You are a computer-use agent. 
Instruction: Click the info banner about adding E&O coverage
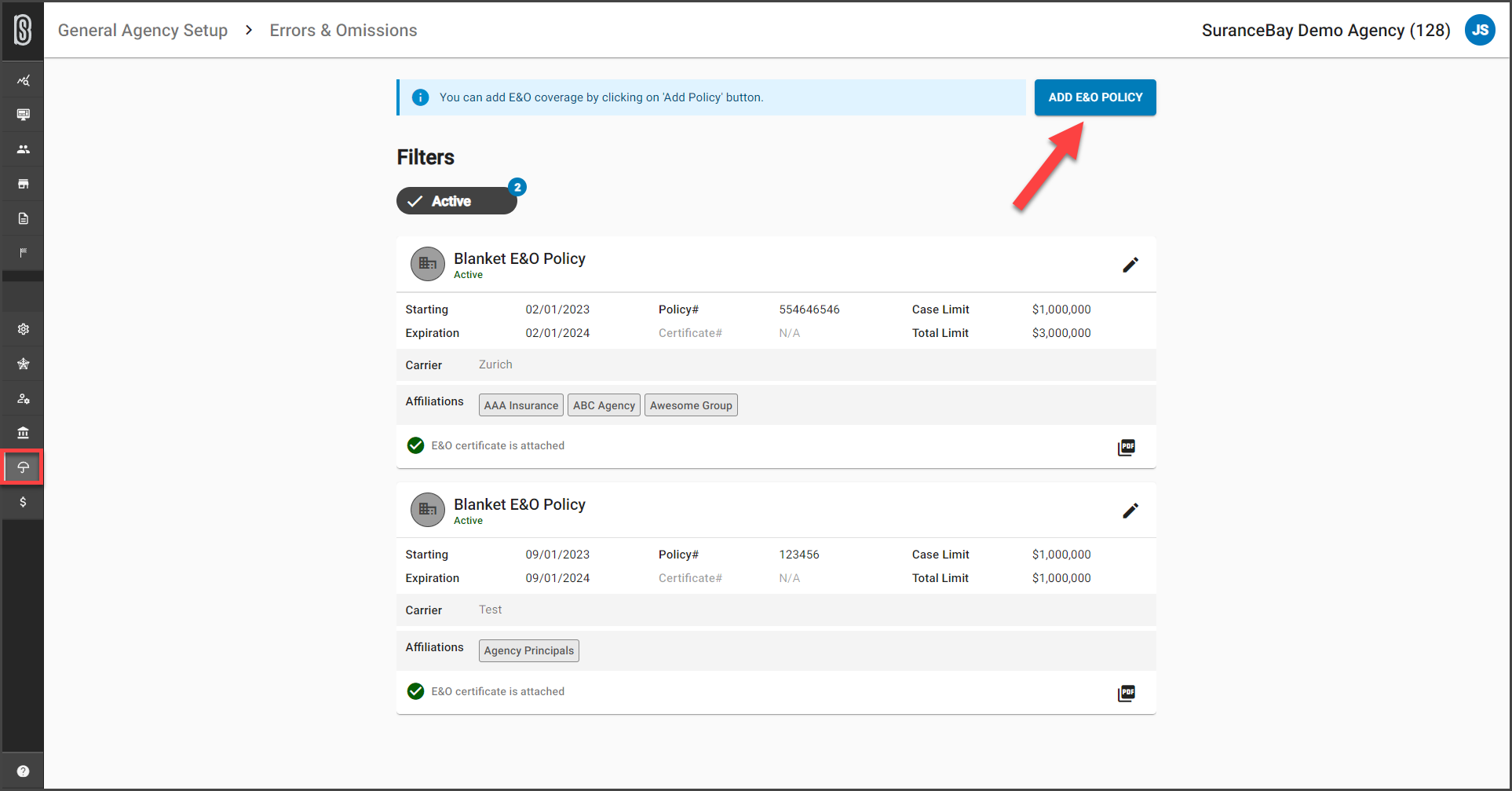(x=711, y=97)
